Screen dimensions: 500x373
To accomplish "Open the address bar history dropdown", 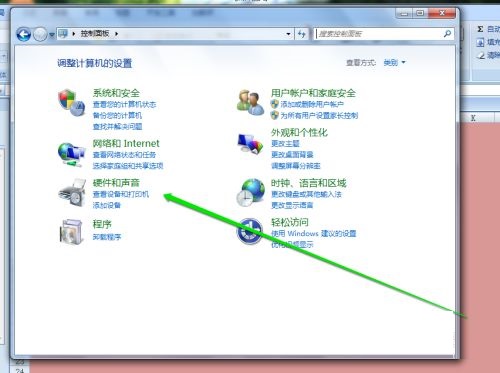I will pos(288,34).
